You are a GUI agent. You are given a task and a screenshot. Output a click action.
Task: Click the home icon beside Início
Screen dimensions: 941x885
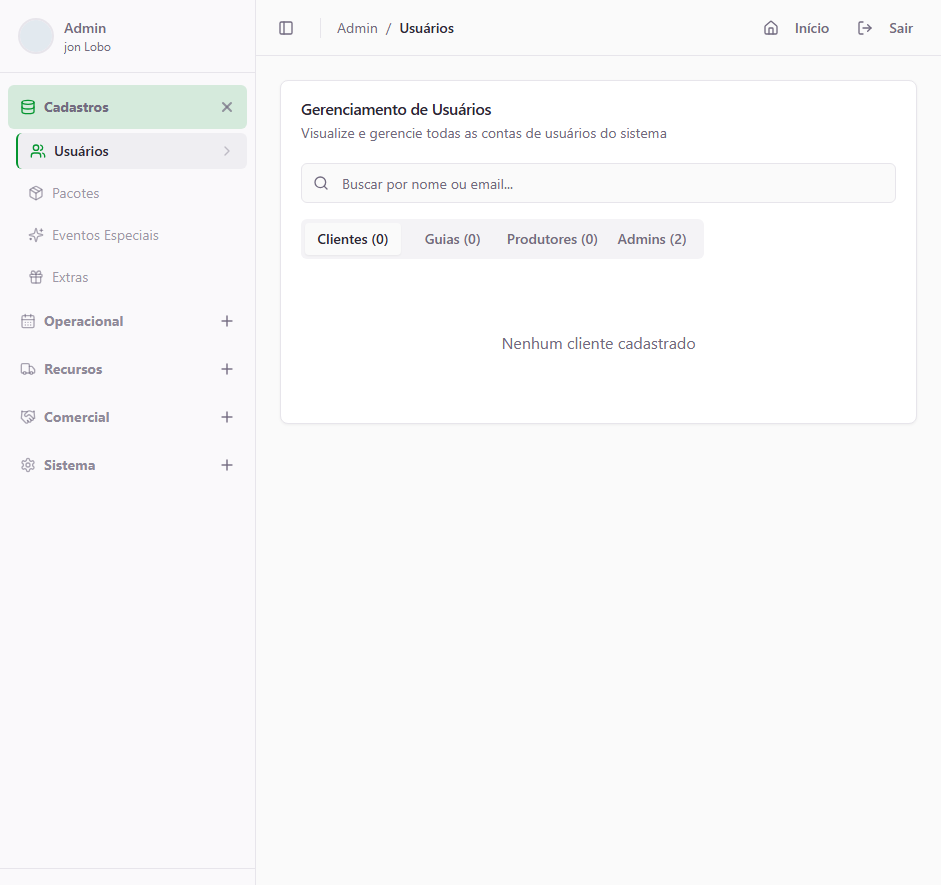[x=771, y=28]
